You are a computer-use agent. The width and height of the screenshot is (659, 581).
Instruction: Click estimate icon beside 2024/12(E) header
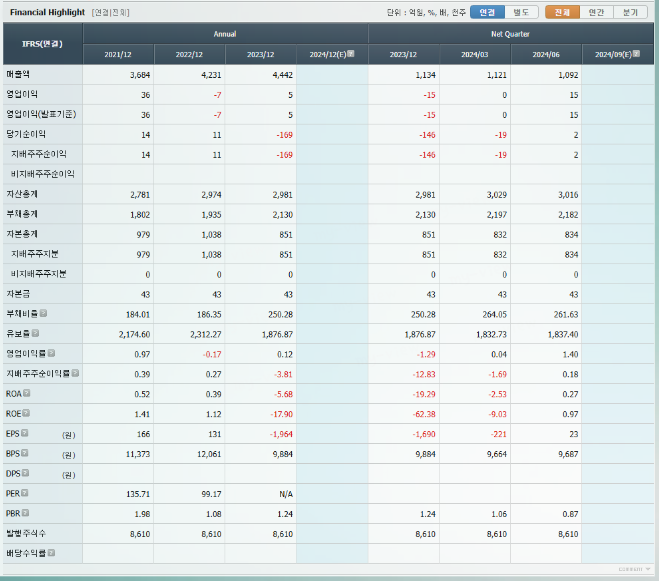(351, 53)
